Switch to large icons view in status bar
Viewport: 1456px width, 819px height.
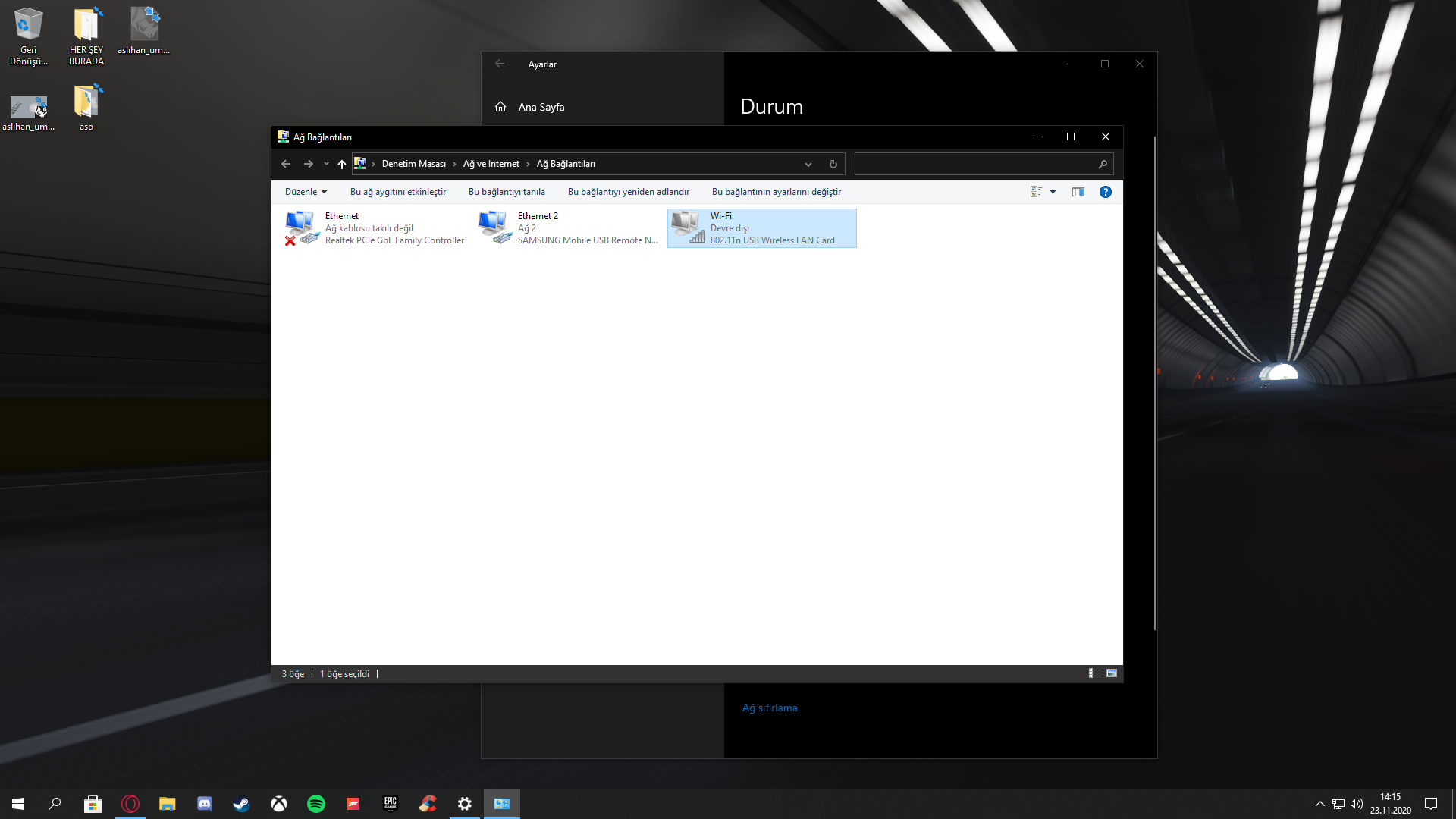pos(1112,673)
